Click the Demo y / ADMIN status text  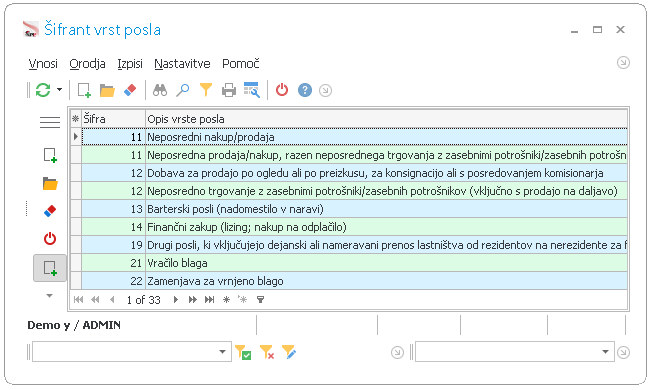coord(74,325)
